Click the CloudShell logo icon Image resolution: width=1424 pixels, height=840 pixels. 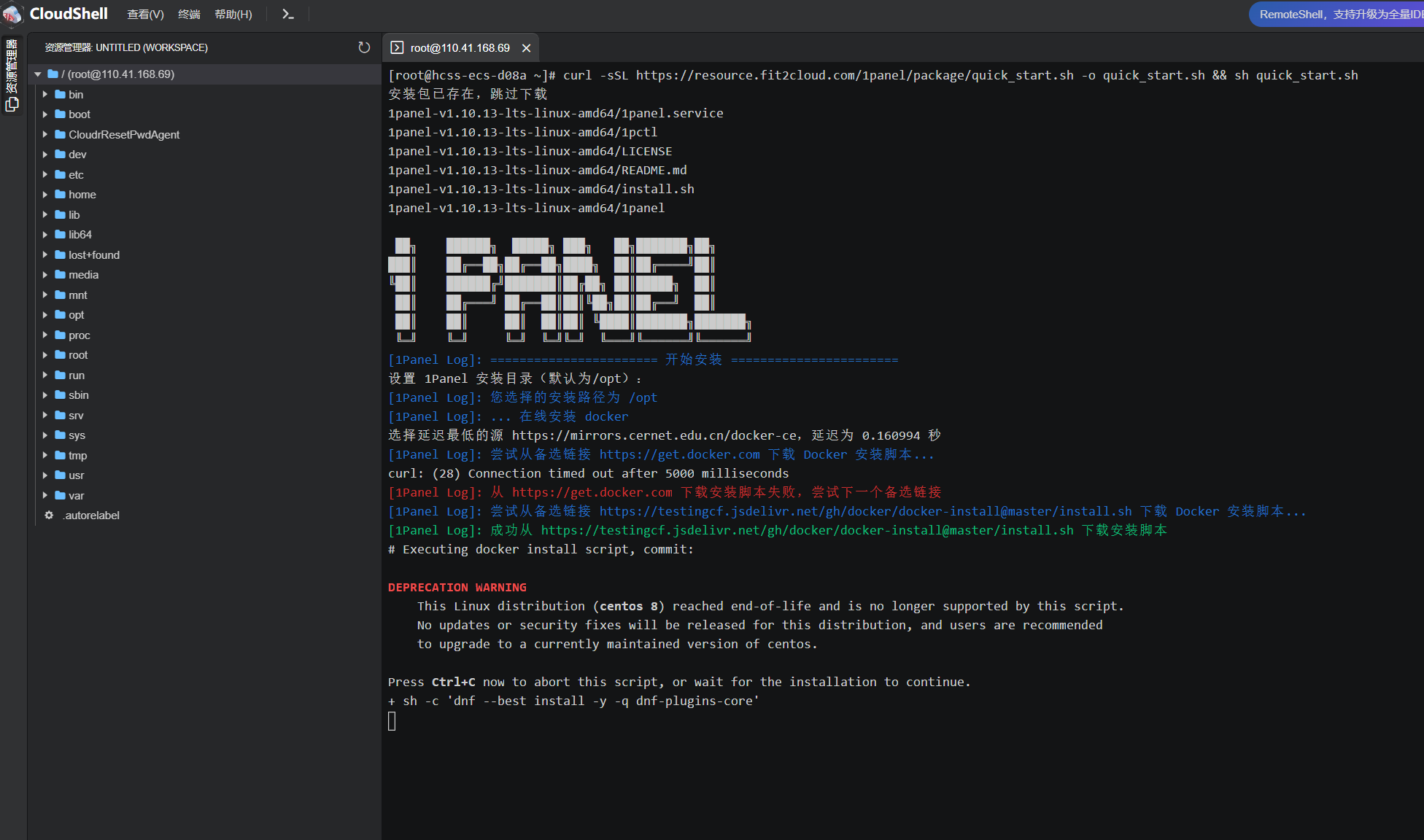[12, 14]
